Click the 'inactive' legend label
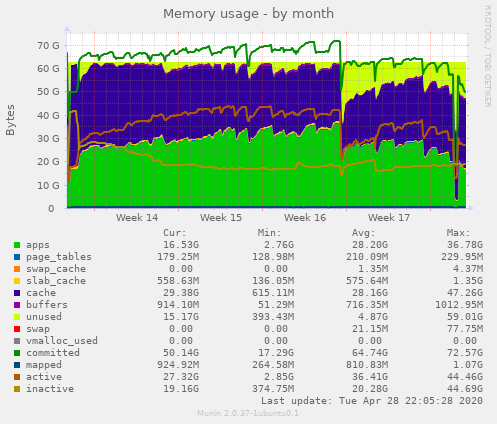The width and height of the screenshot is (497, 424). (50, 389)
